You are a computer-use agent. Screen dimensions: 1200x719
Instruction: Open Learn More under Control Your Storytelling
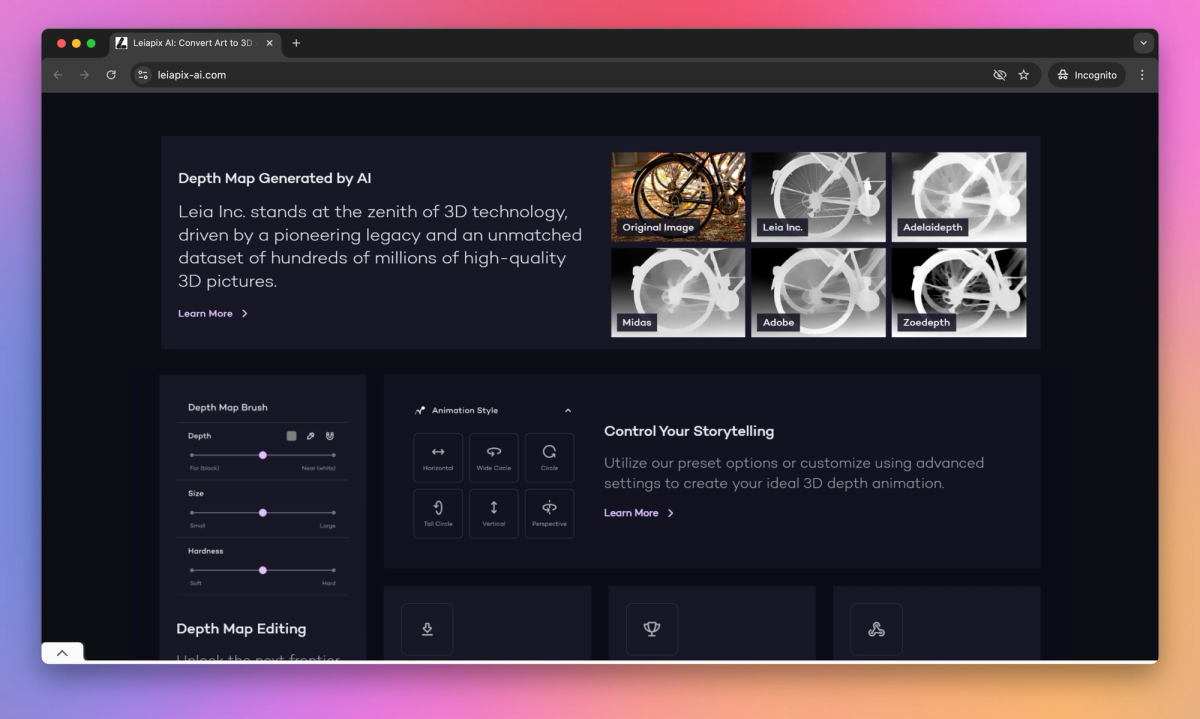coord(639,513)
